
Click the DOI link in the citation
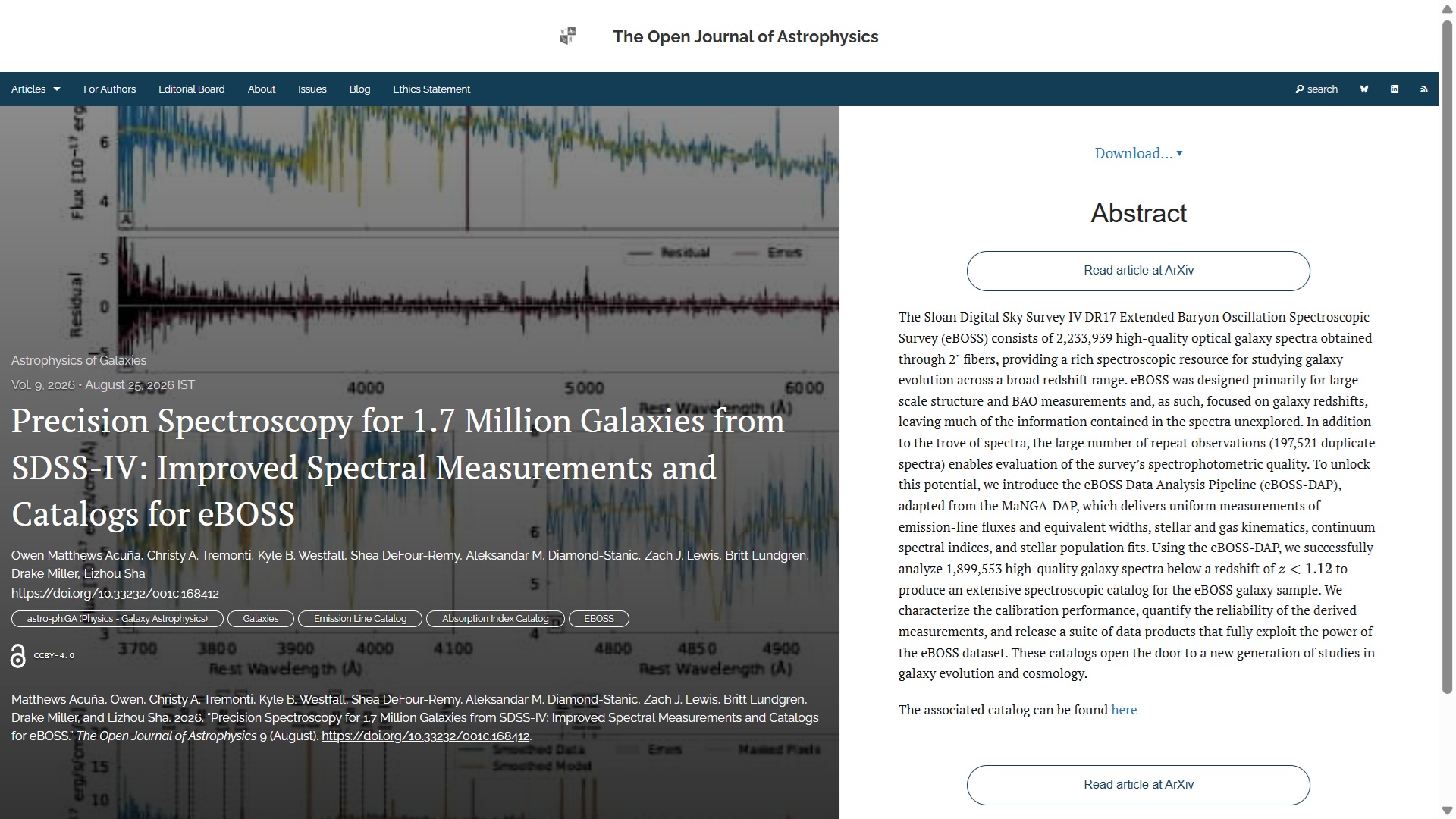pyautogui.click(x=425, y=736)
